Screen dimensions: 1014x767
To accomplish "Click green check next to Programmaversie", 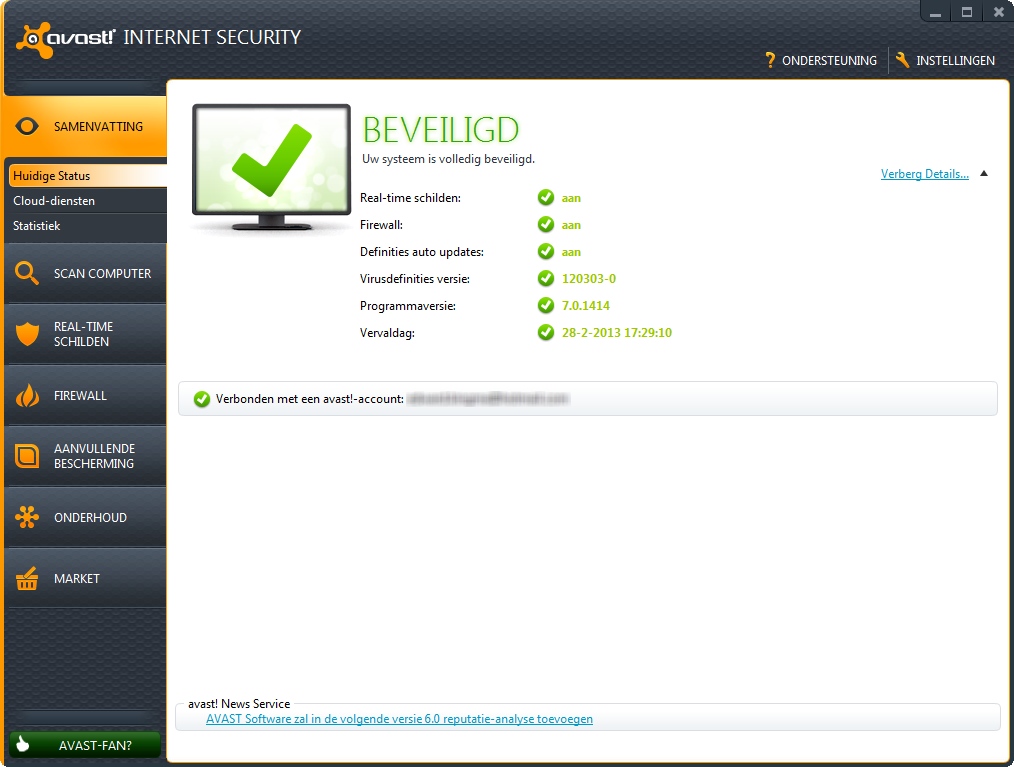I will 546,305.
